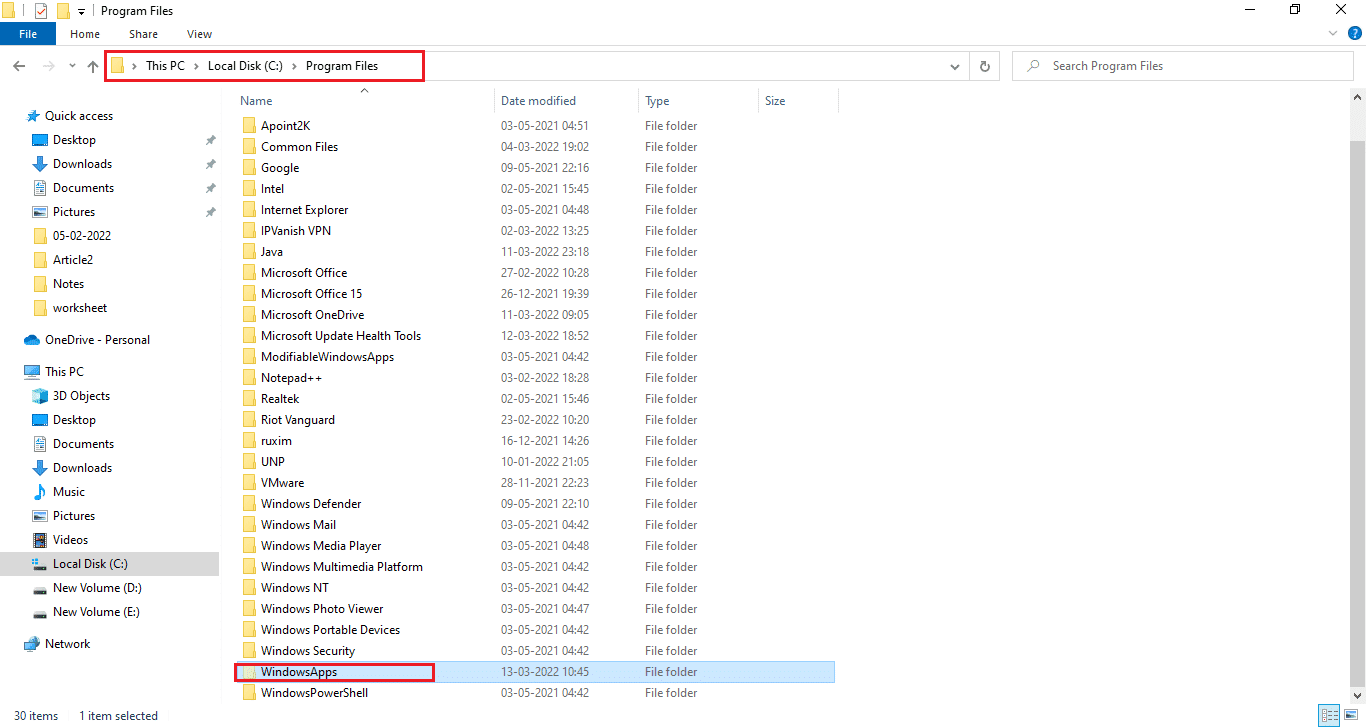Screen dimensions: 1366x727
Task: Refresh the folder view
Action: click(986, 66)
